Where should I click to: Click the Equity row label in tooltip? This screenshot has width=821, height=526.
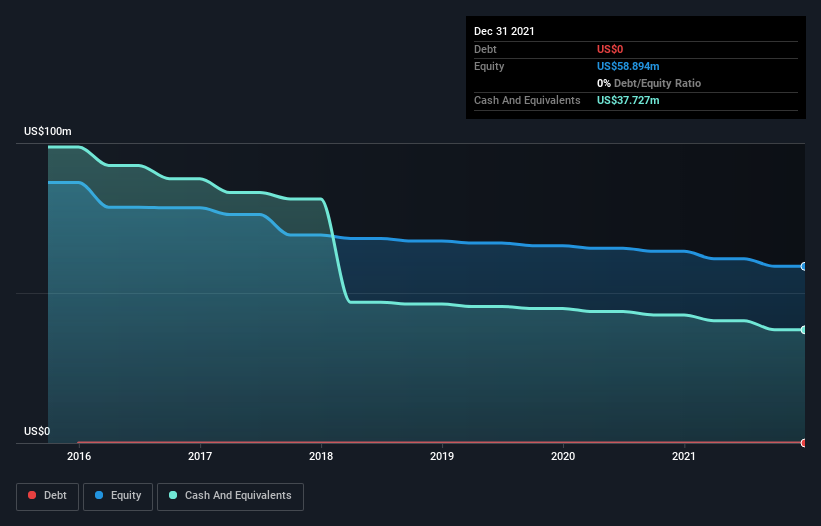click(489, 66)
